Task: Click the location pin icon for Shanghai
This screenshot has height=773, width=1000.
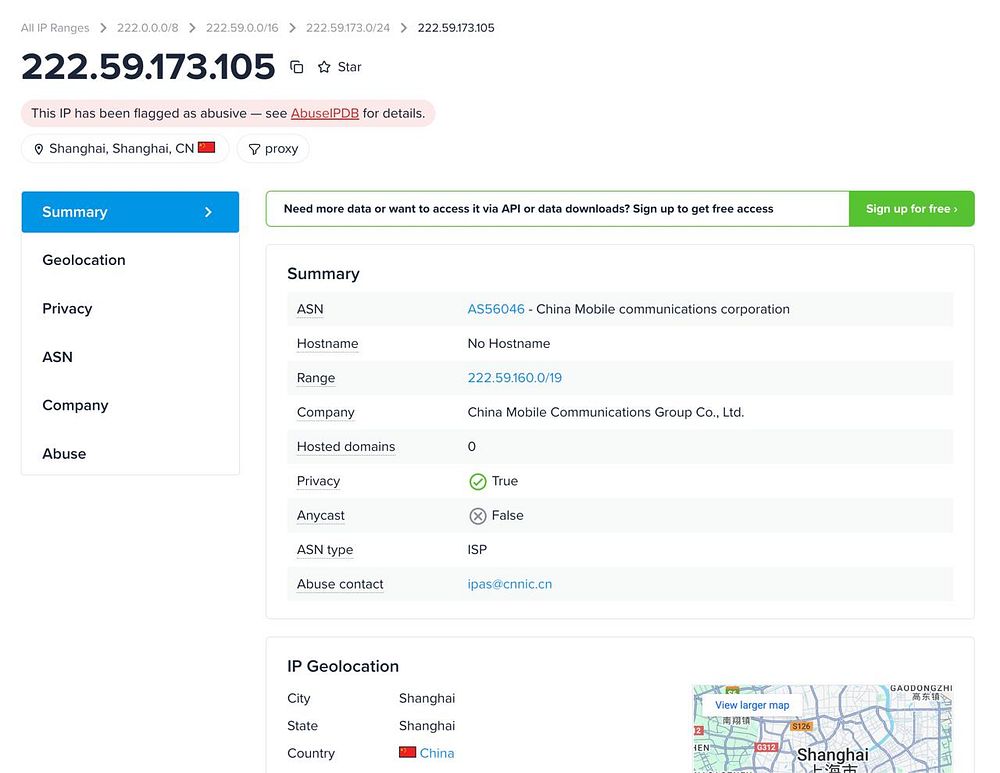Action: pos(39,149)
